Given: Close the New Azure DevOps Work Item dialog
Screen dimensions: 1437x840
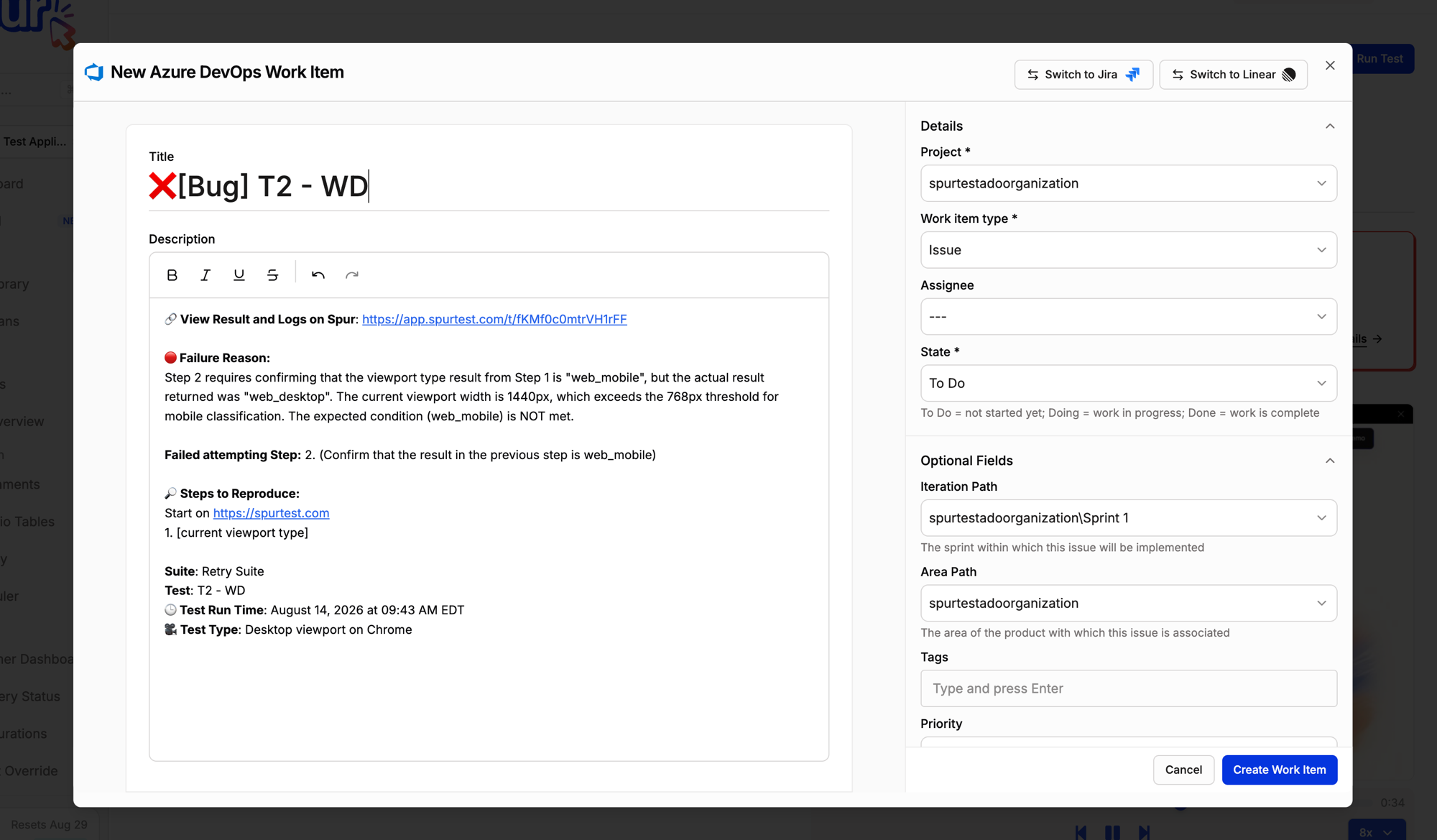Looking at the screenshot, I should 1330,65.
